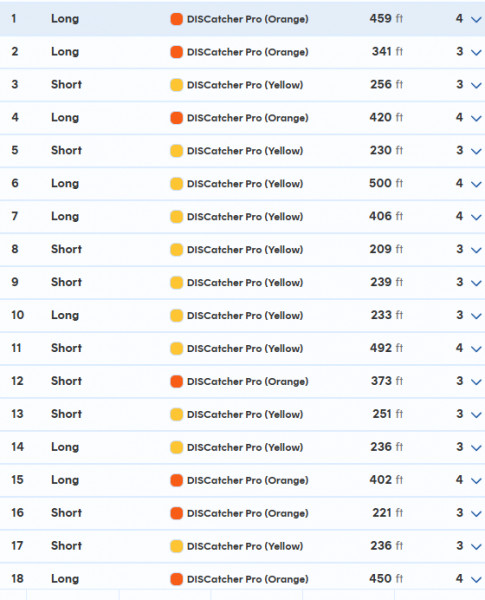The height and width of the screenshot is (600, 485).
Task: Click yellow basket swatch on hole 17
Action: [176, 546]
